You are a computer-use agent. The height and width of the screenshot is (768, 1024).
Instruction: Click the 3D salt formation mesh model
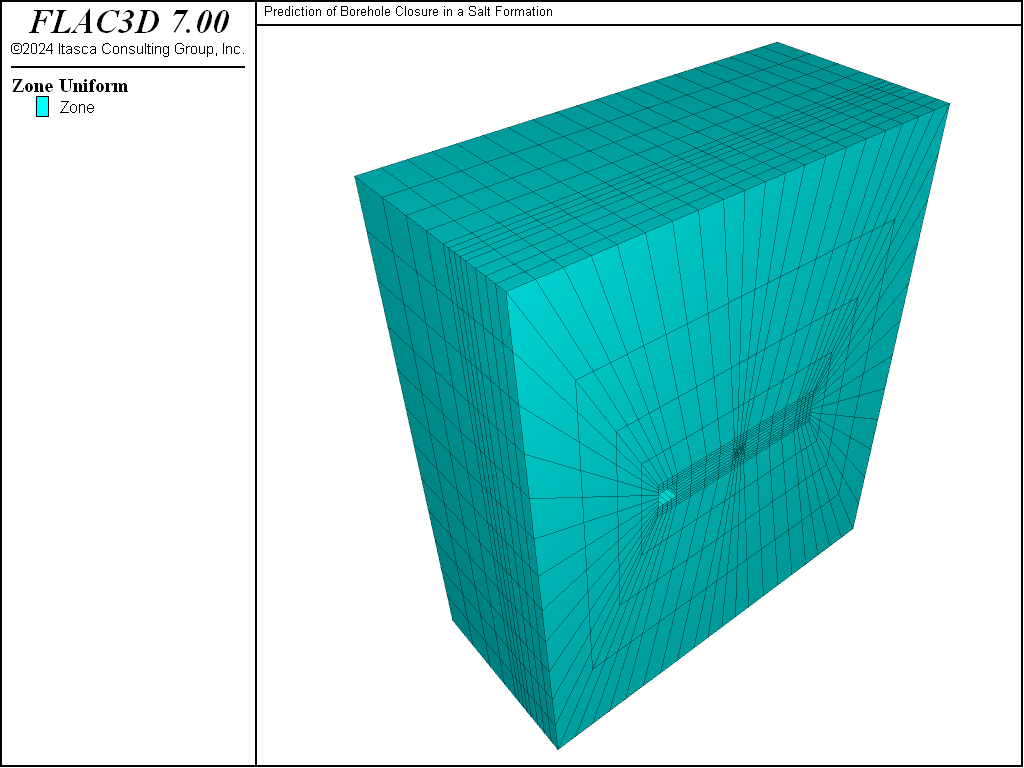click(x=652, y=396)
